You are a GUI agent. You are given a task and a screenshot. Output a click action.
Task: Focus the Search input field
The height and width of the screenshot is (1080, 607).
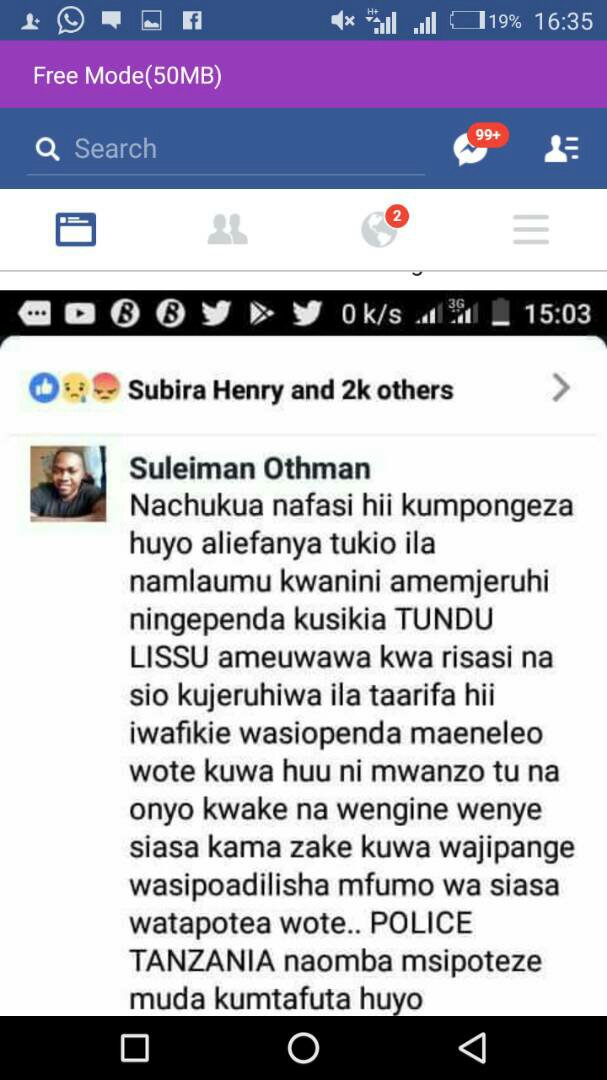pyautogui.click(x=225, y=149)
